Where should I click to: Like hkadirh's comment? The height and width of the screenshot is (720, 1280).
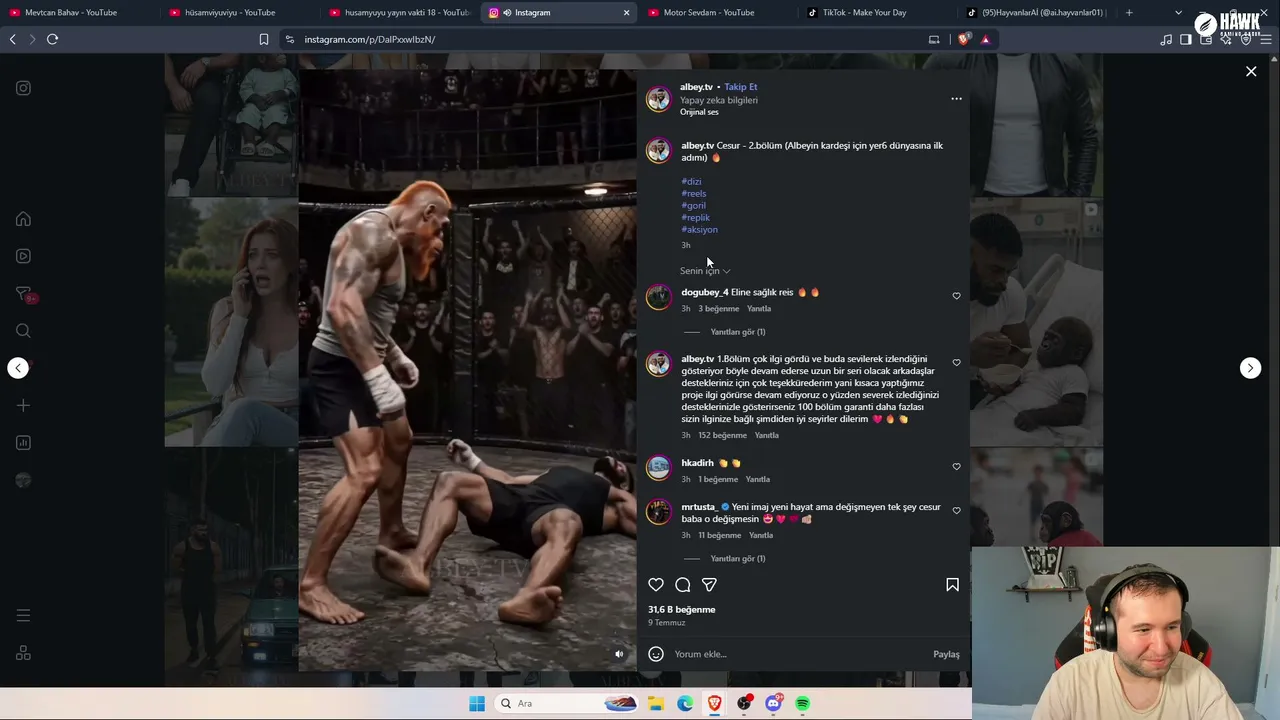[x=956, y=467]
